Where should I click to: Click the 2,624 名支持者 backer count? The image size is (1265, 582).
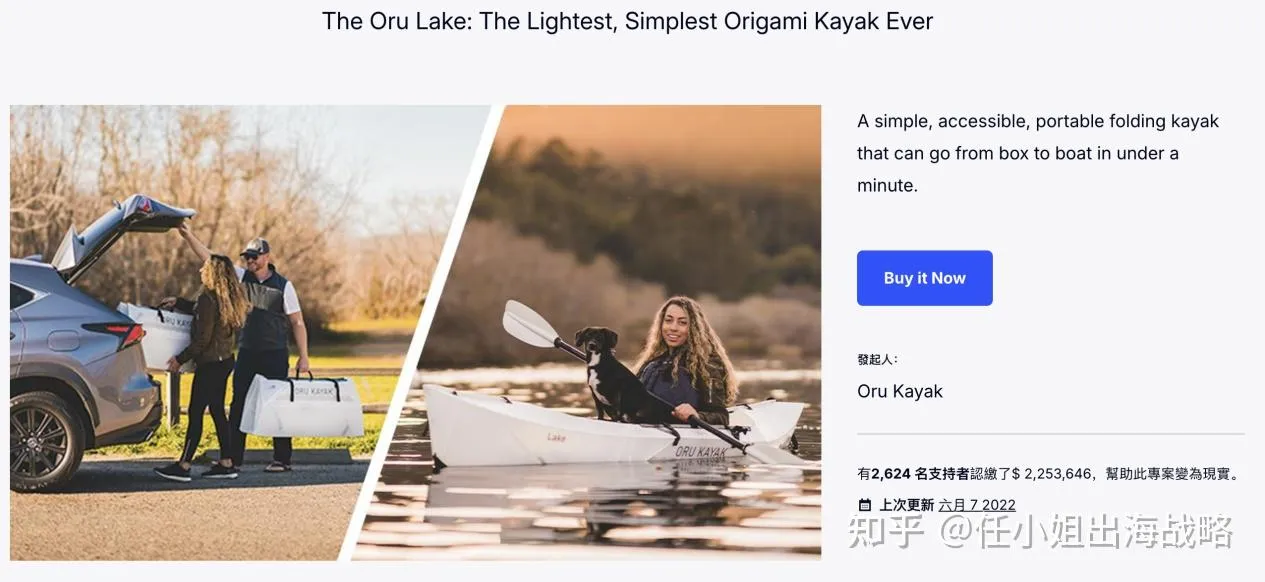[920, 474]
